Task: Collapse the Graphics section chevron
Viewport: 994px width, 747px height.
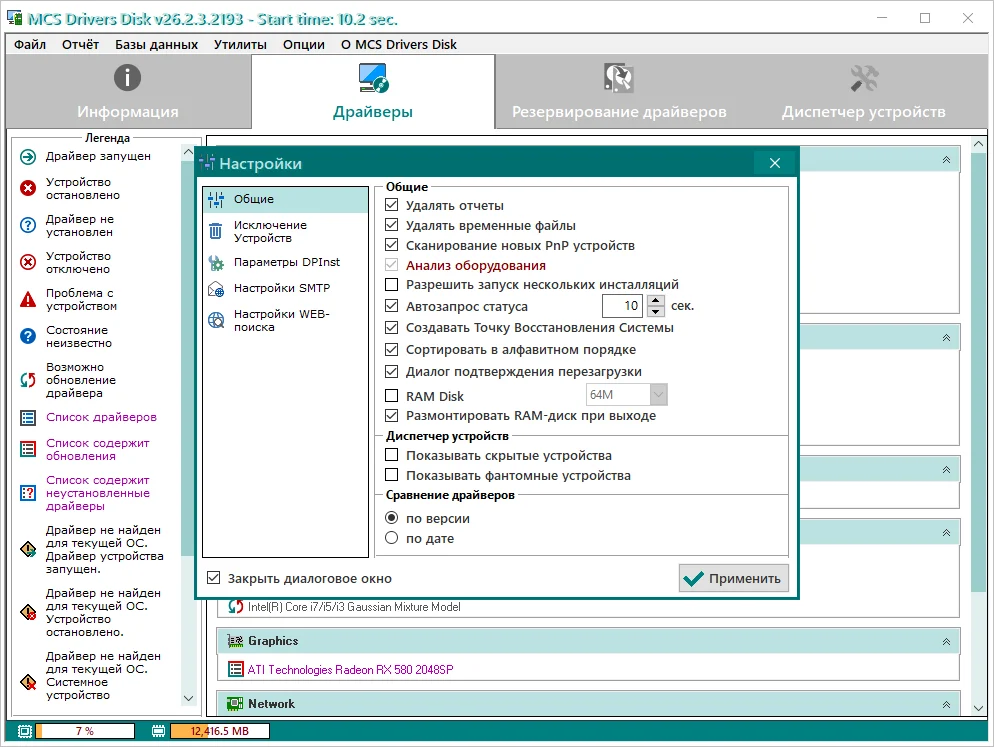Action: pos(946,641)
